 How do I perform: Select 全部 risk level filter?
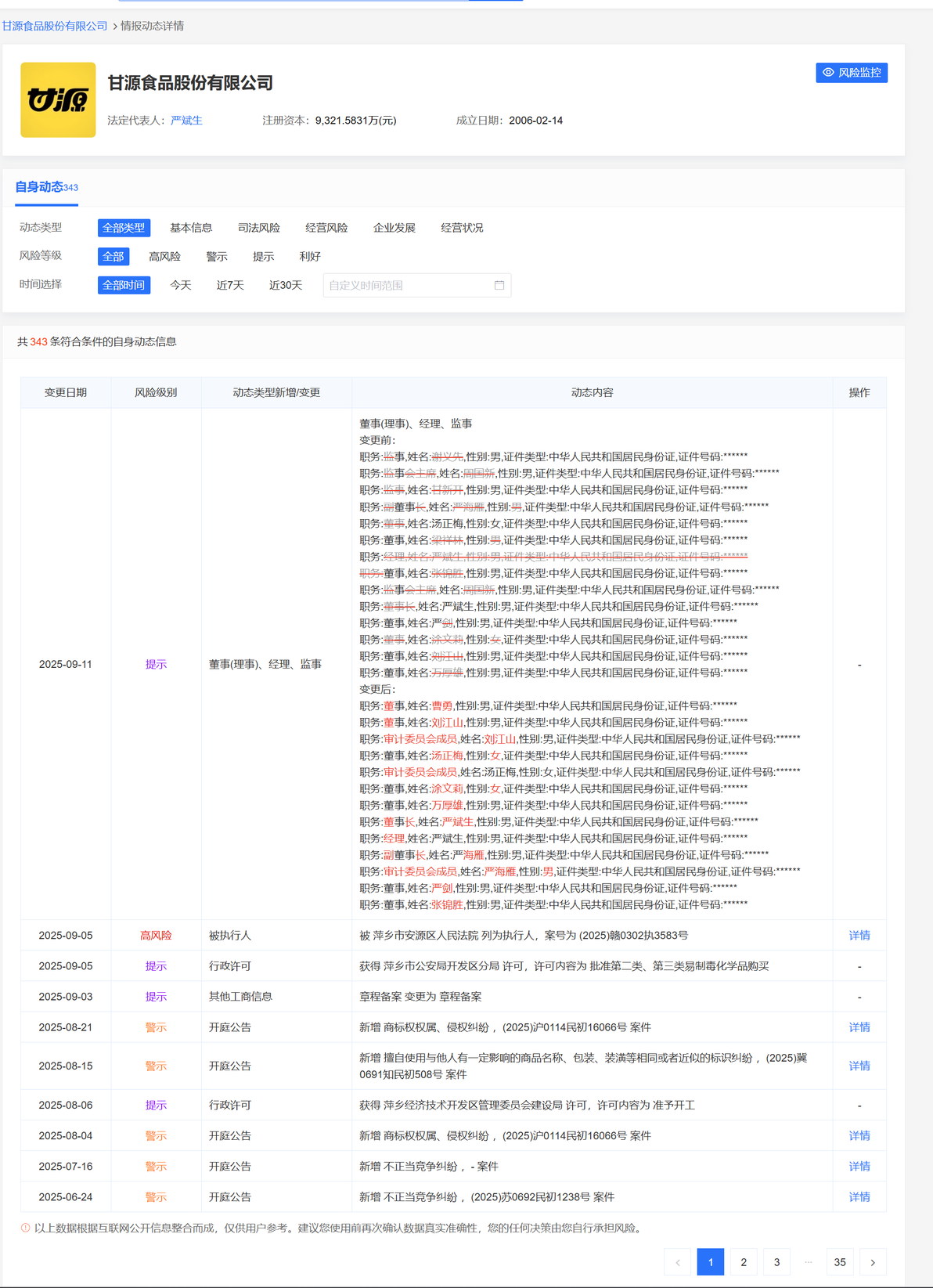coord(113,257)
